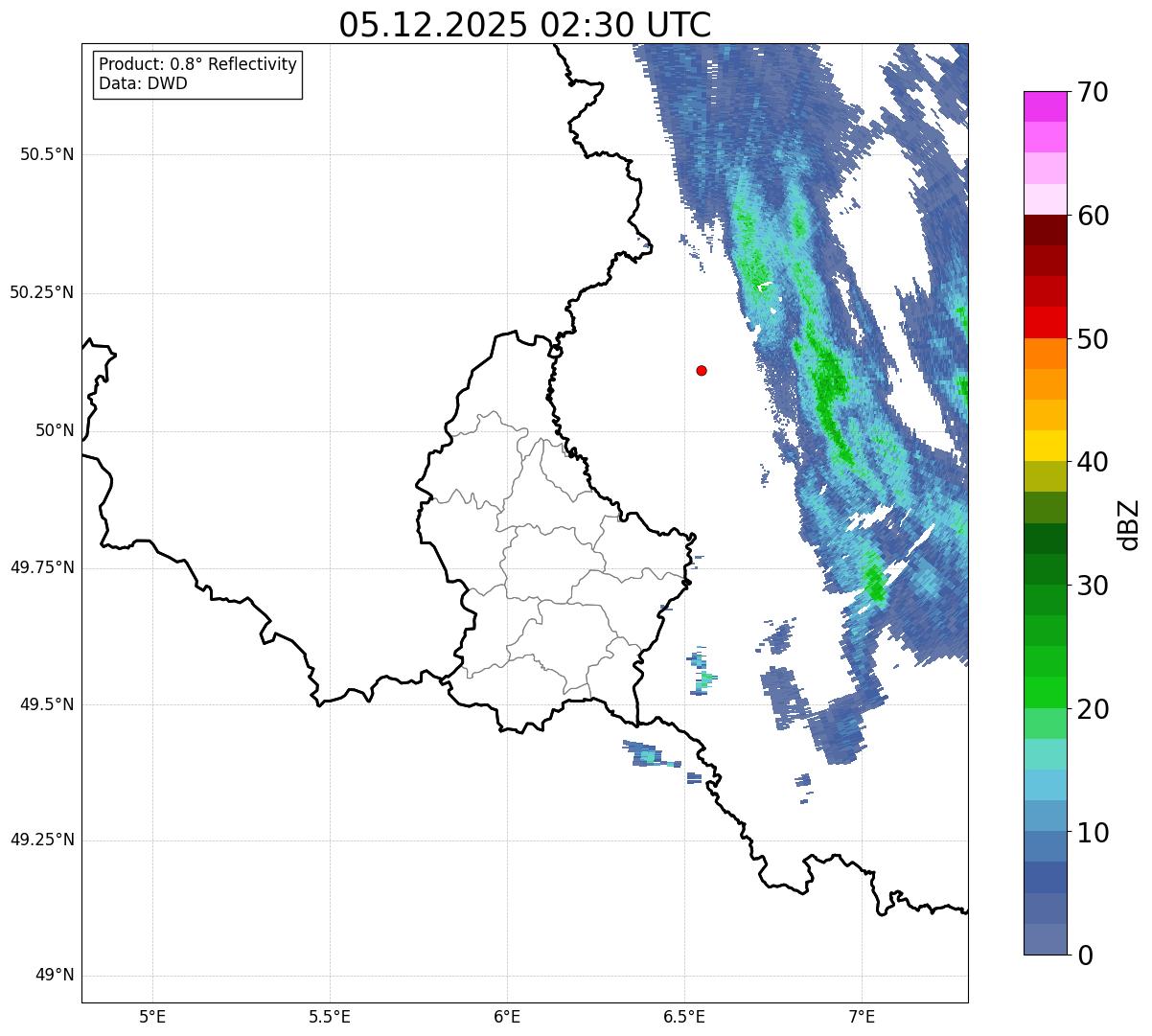The image size is (1152, 1036).
Task: Click the "Product: 0.8° Reflectivity" label
Action: (198, 64)
